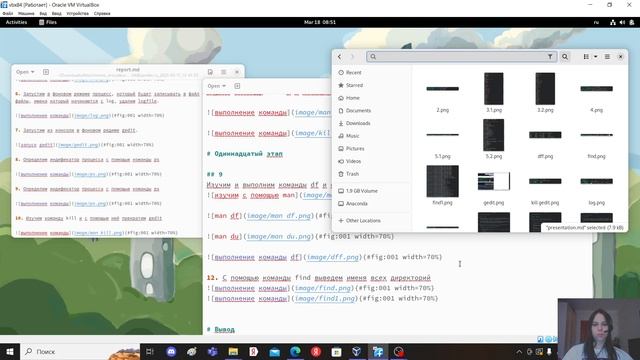The width and height of the screenshot is (640, 360).
Task: Open the Files app menu in top bar
Action: 48,22
